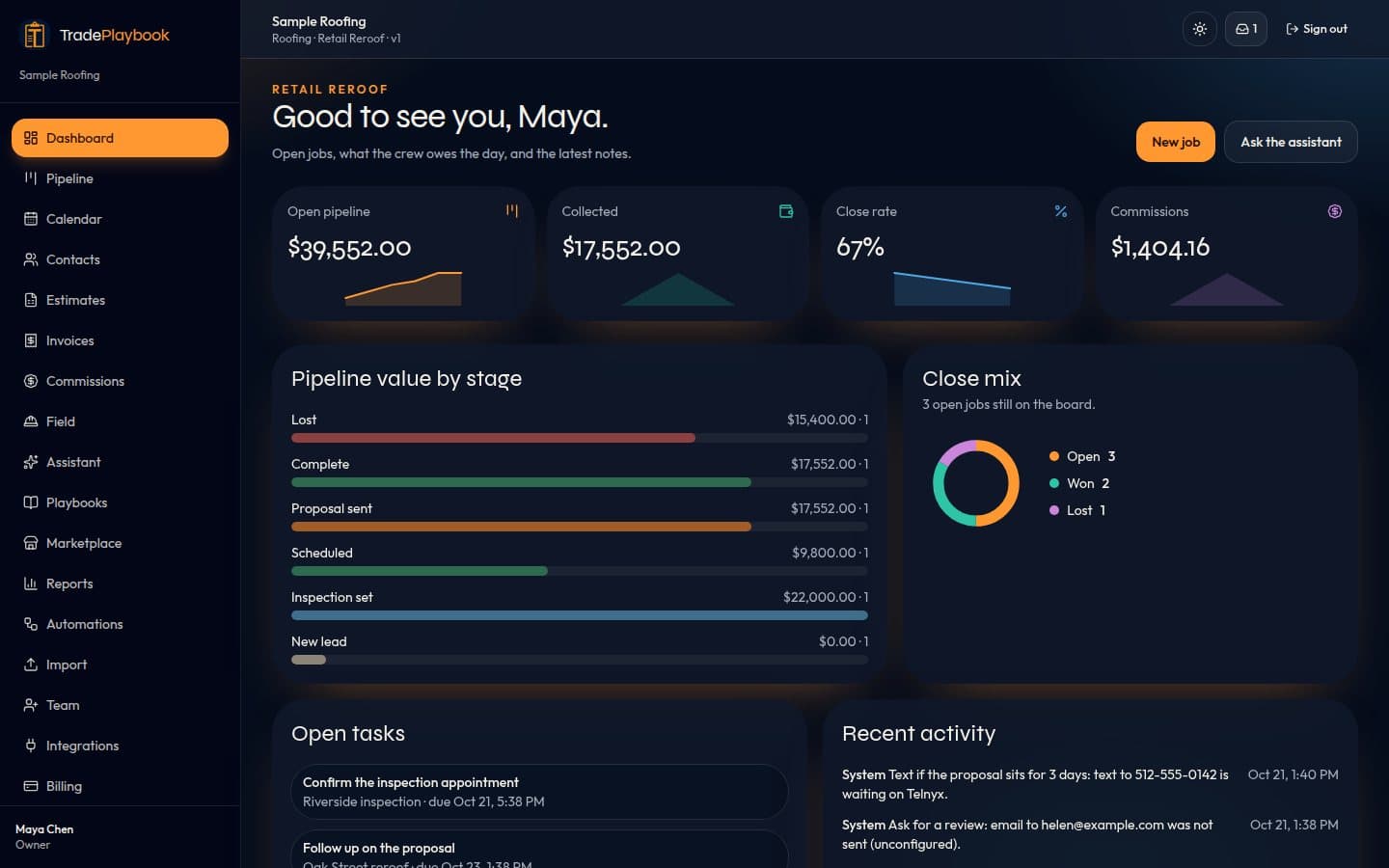Click the Close rate percent icon
Viewport: 1389px width, 868px height.
(x=1061, y=211)
